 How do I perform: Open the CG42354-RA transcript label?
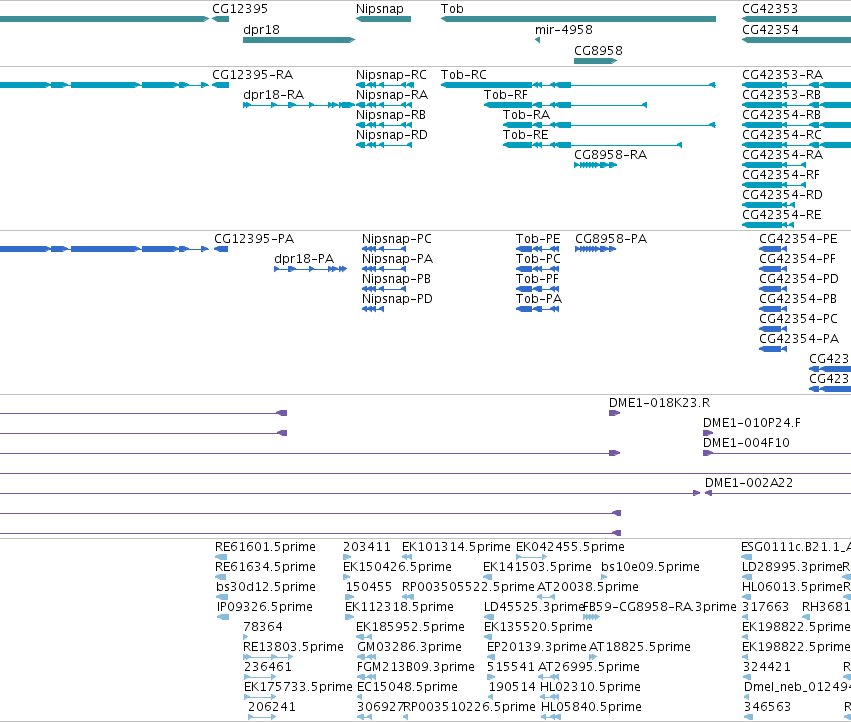[782, 155]
